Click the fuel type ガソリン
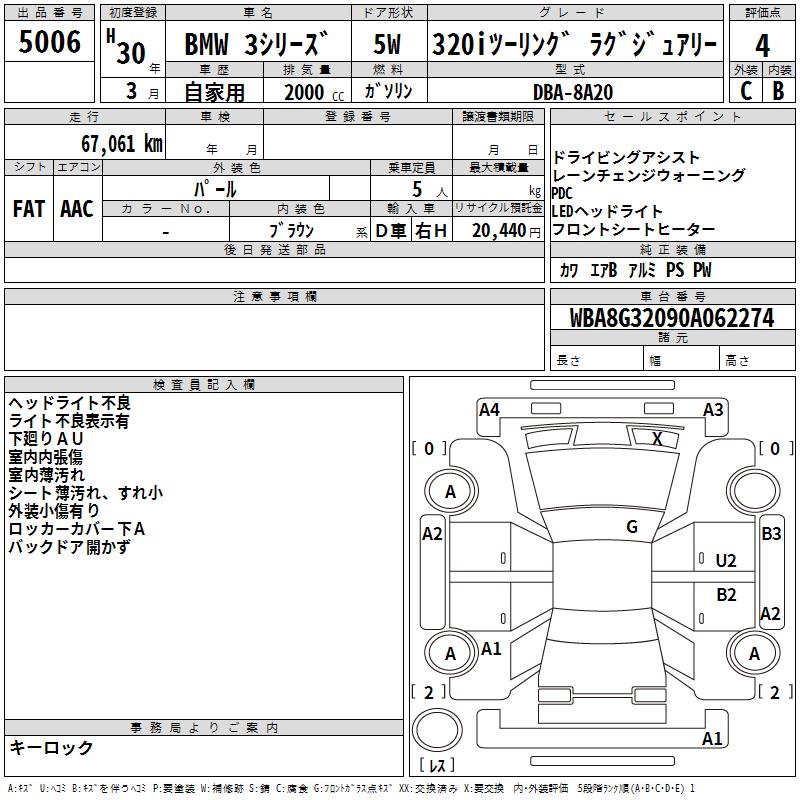The height and width of the screenshot is (800, 800). pos(388,91)
